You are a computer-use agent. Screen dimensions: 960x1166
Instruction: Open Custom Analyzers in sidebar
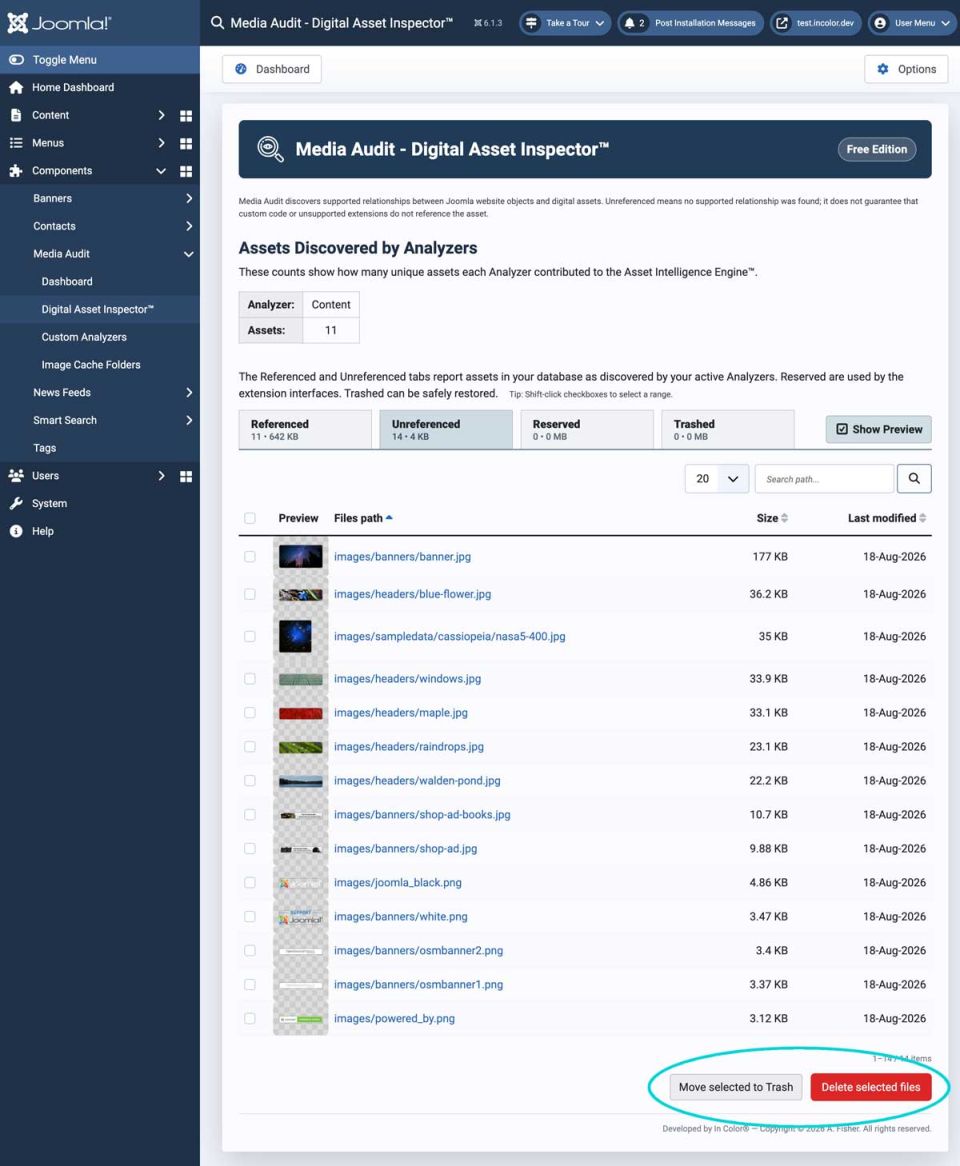pos(84,337)
